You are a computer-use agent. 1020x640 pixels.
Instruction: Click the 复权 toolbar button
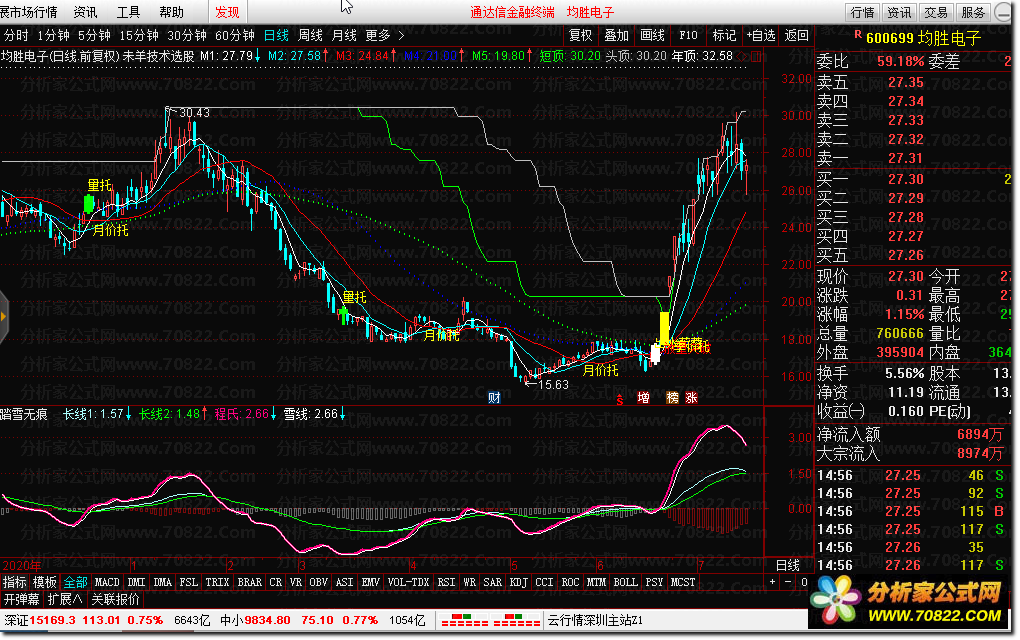[581, 35]
